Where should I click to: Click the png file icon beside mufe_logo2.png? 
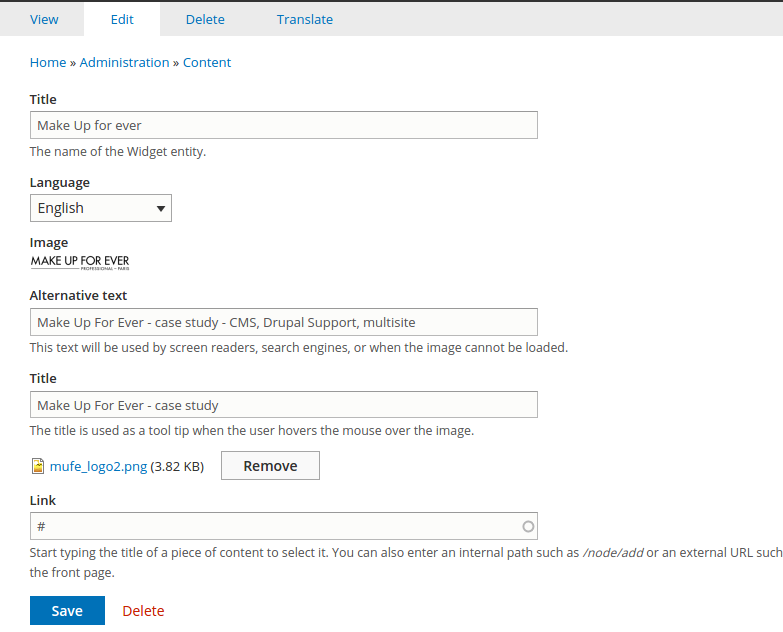38,466
